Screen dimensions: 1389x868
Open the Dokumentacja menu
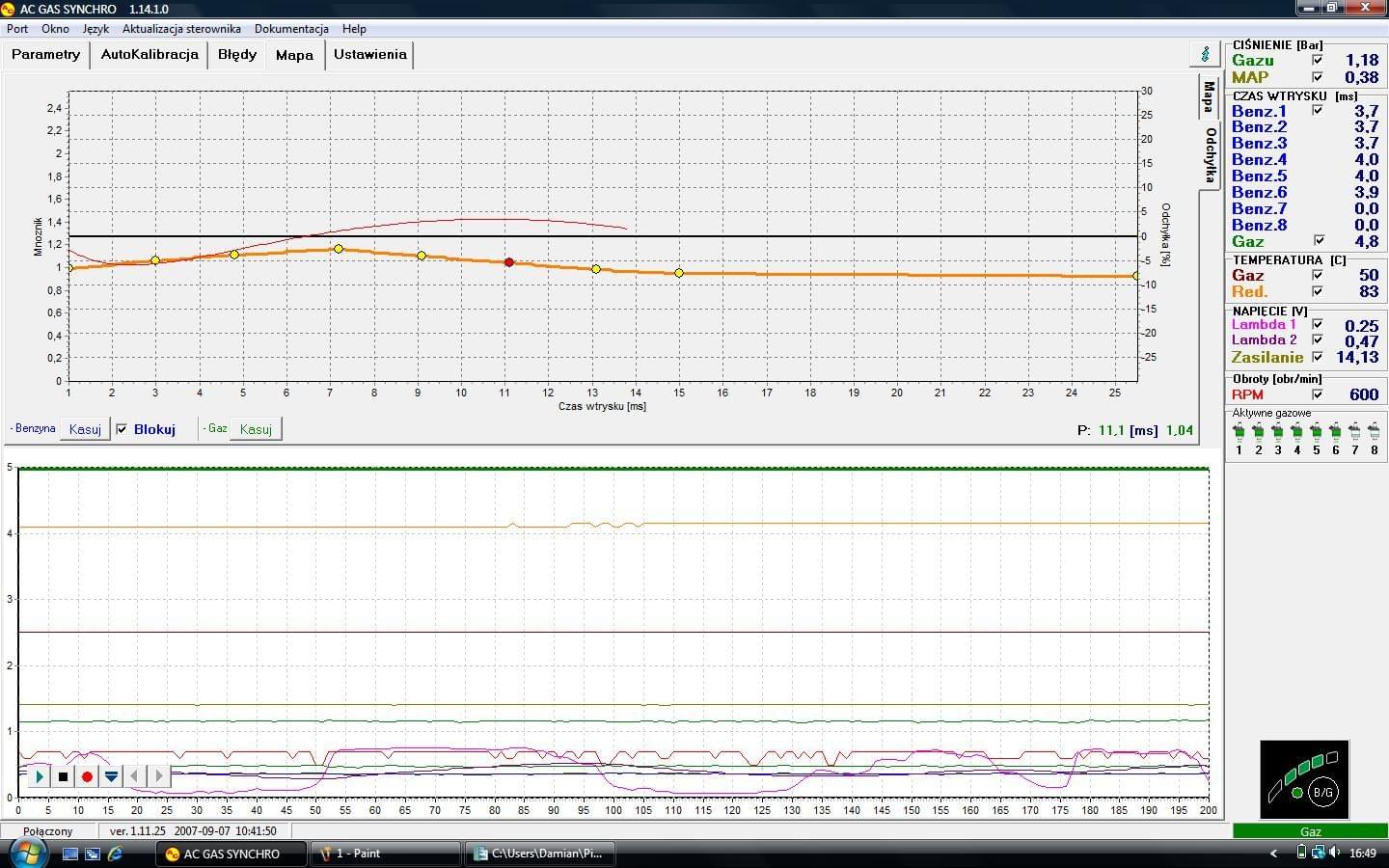(x=291, y=29)
